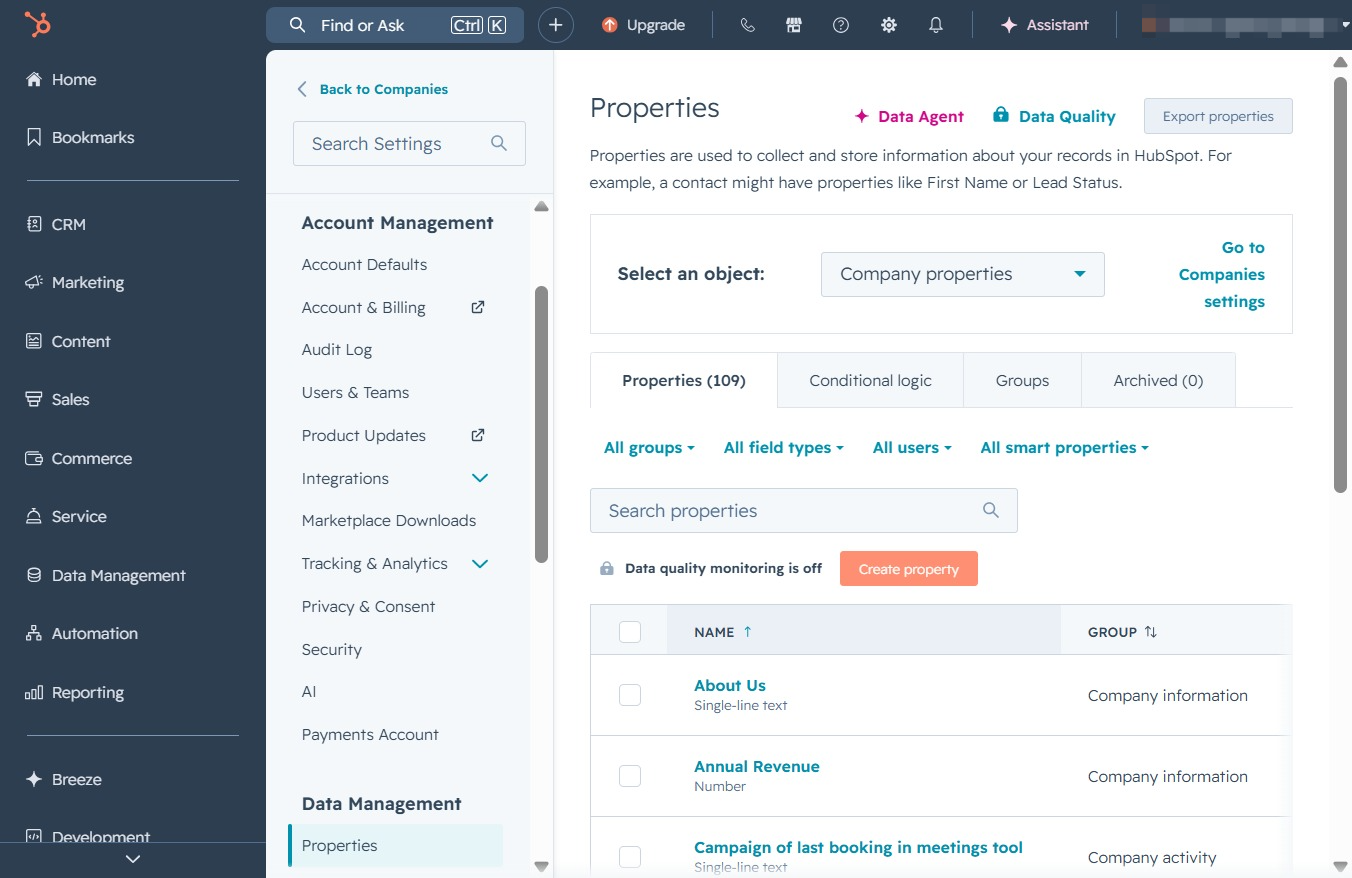
Task: Open the marketplace storefront icon
Action: click(x=794, y=25)
